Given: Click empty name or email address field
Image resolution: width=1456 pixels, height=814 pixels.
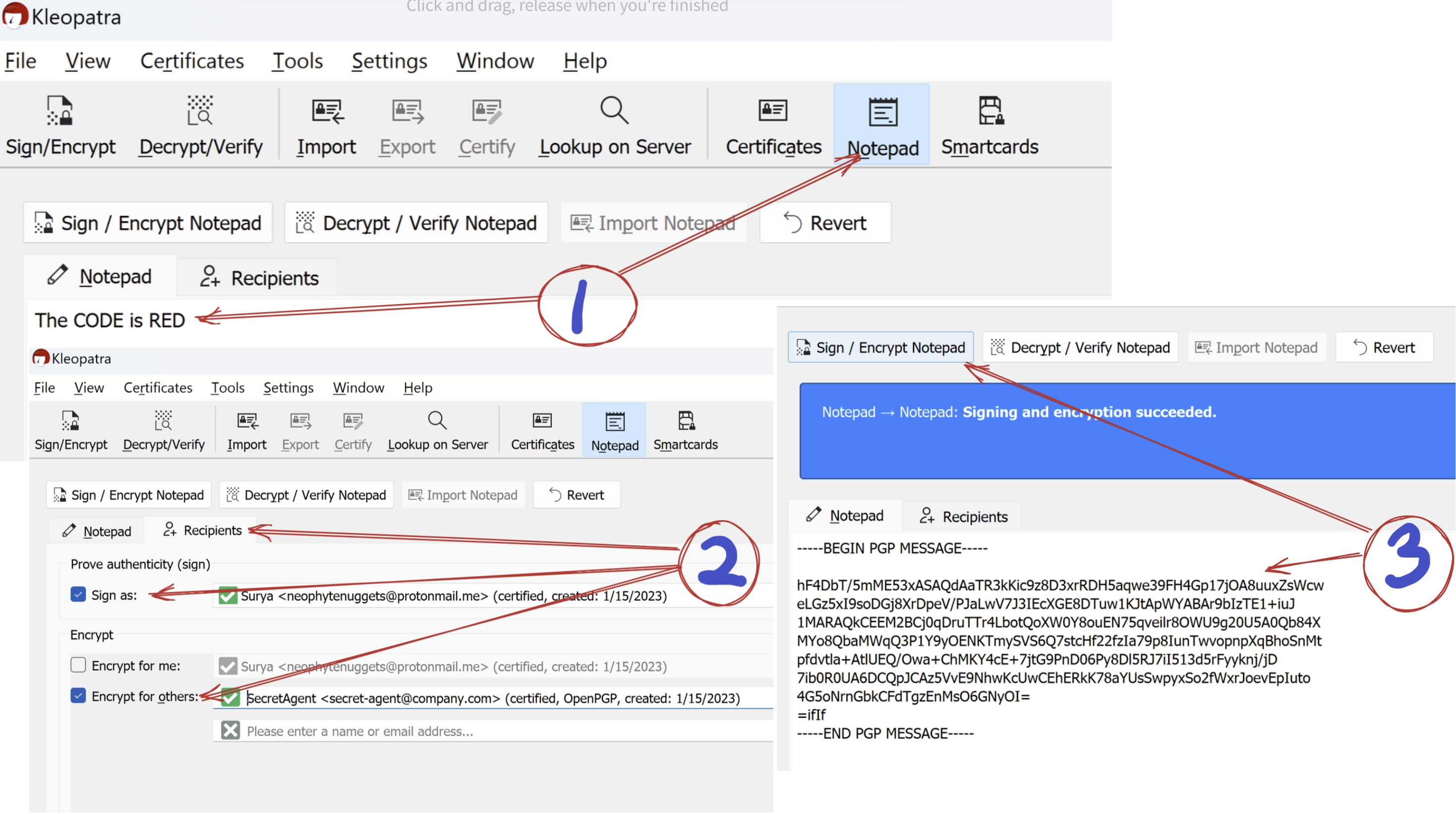Looking at the screenshot, I should (493, 730).
